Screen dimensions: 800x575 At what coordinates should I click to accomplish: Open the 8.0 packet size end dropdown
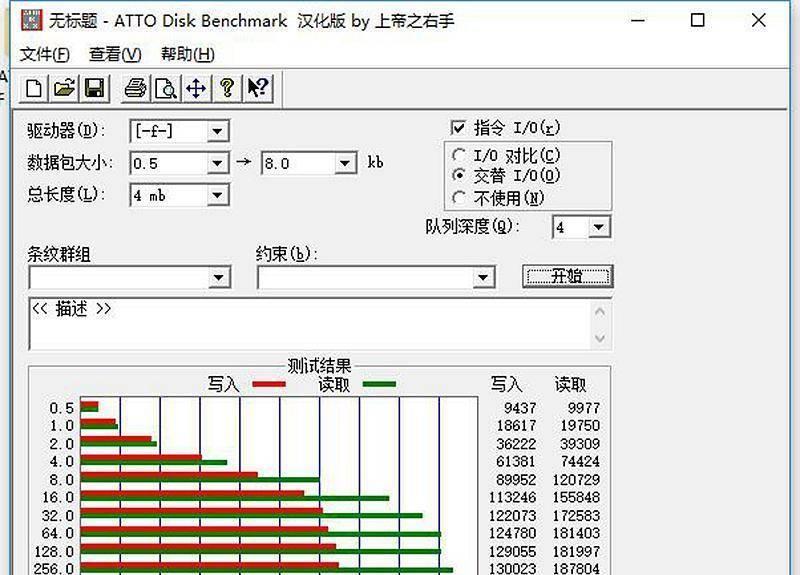pyautogui.click(x=345, y=163)
